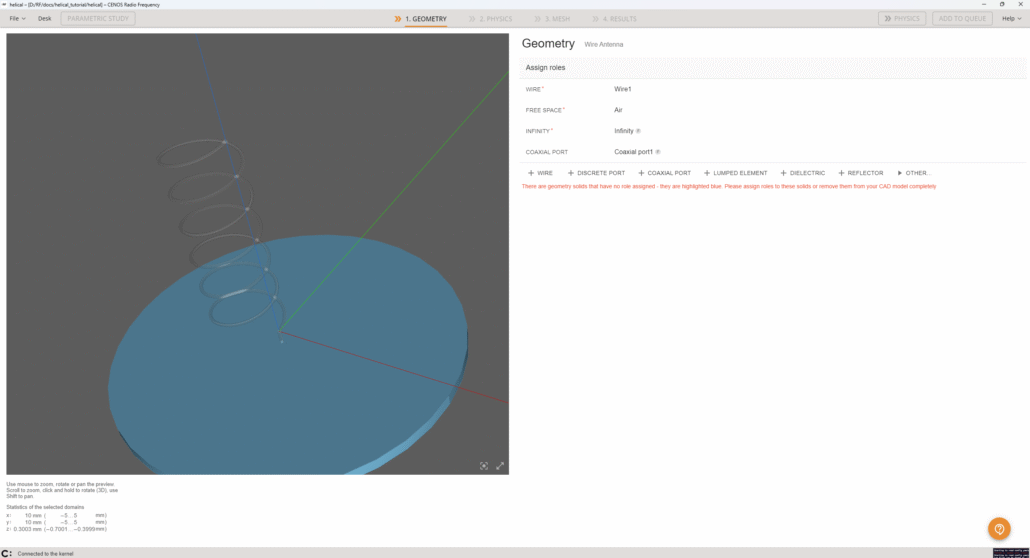Click the Parametric Study button
The width and height of the screenshot is (1030, 558).
(98, 18)
